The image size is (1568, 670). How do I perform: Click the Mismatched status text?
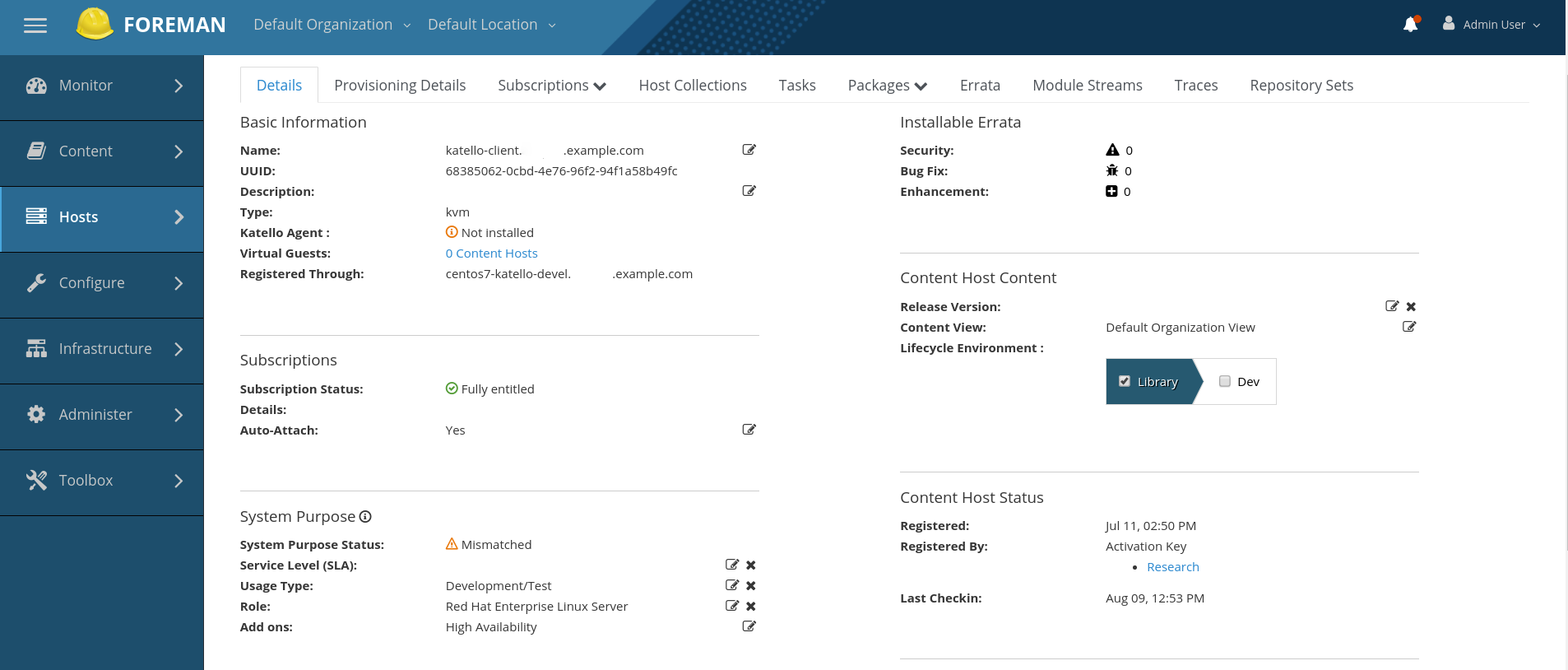[x=496, y=545]
